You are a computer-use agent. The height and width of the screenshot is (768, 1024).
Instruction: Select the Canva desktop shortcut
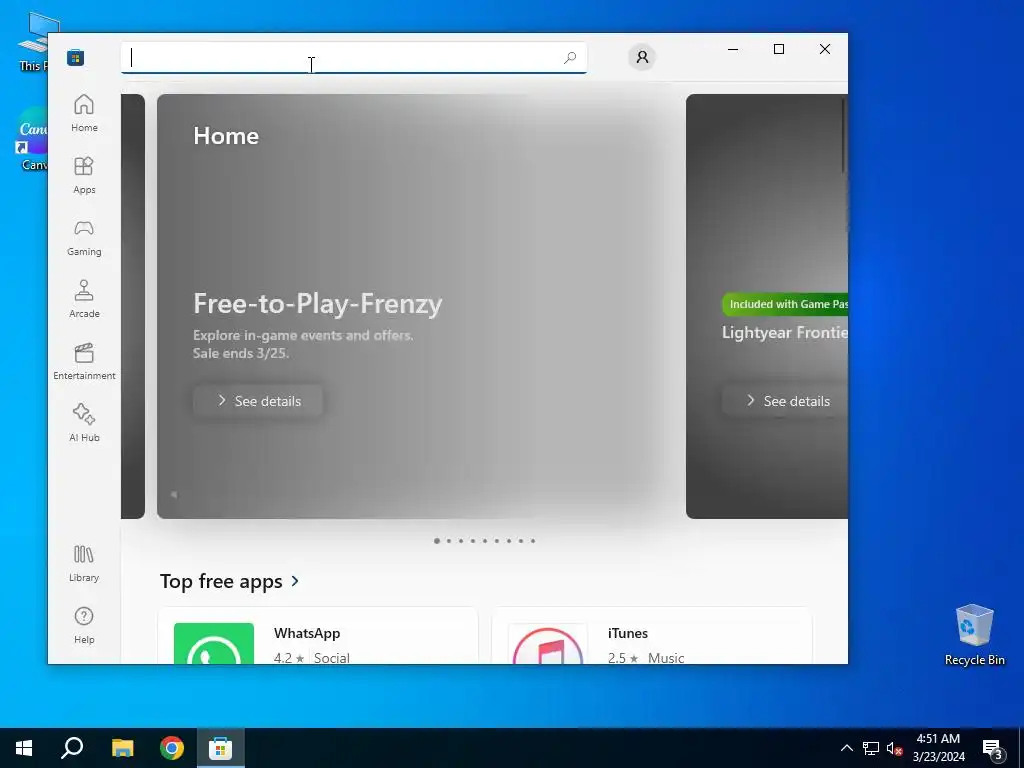[x=32, y=140]
